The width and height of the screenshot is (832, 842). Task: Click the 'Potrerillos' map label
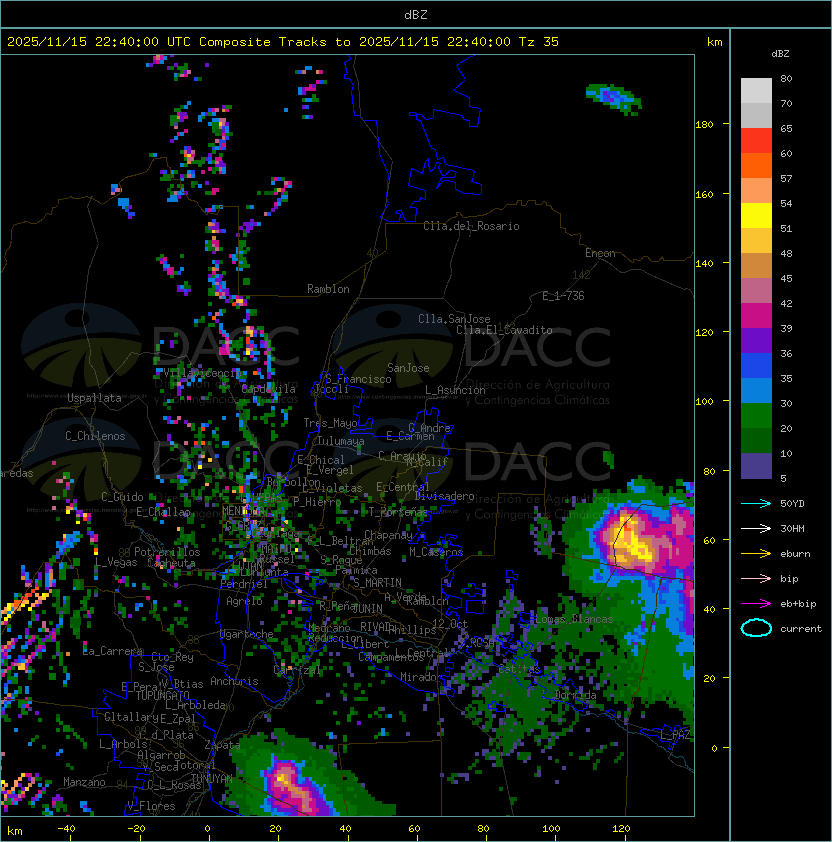pos(167,552)
